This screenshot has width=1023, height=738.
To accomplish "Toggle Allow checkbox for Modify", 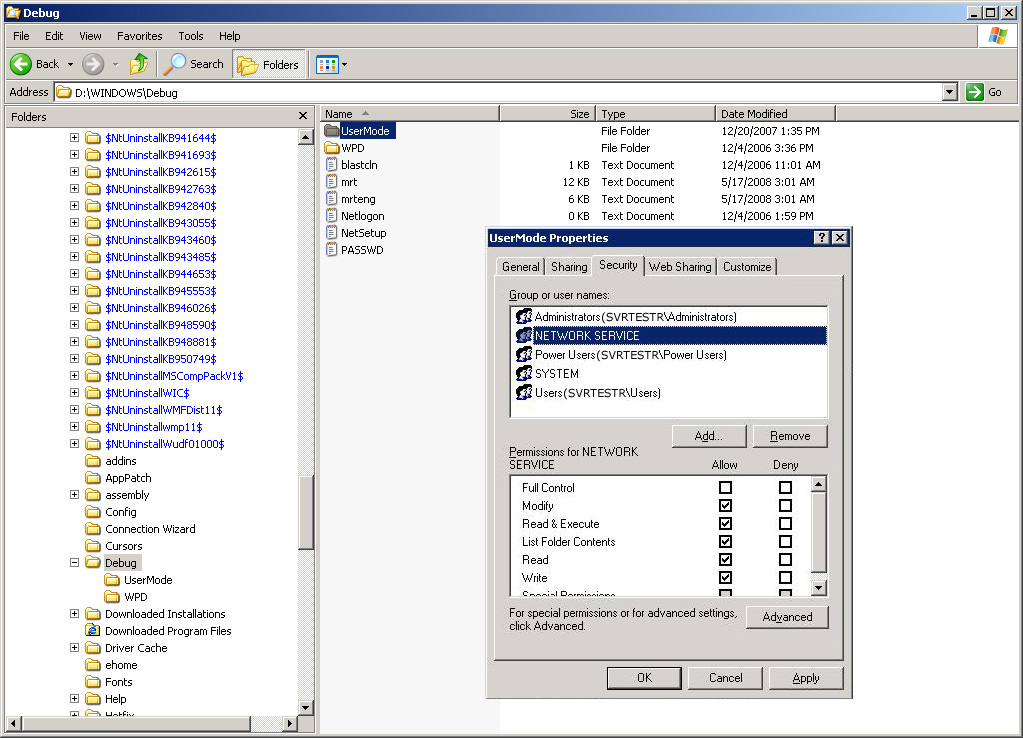I will pos(725,506).
